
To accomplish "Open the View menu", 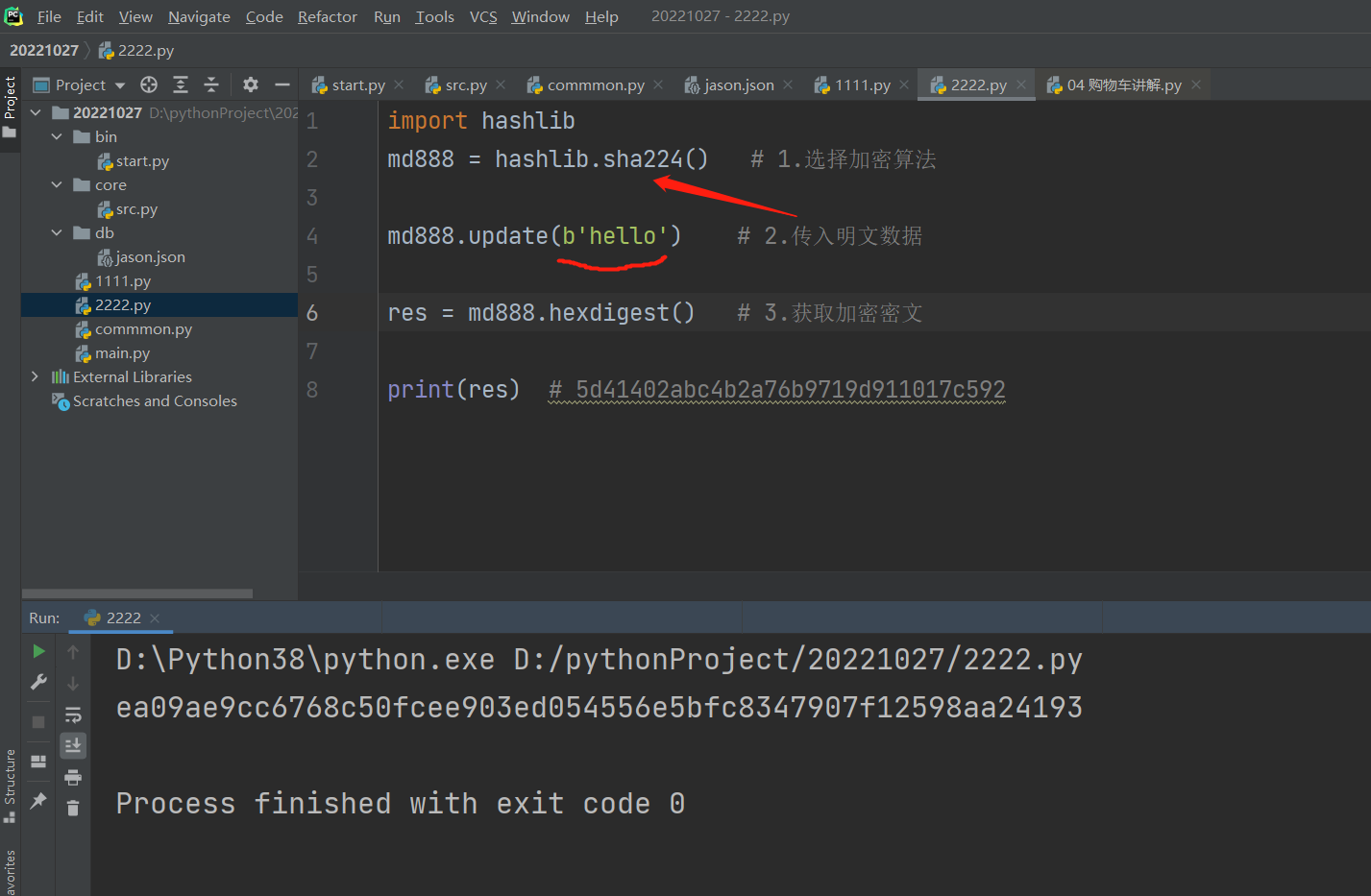I will [135, 16].
